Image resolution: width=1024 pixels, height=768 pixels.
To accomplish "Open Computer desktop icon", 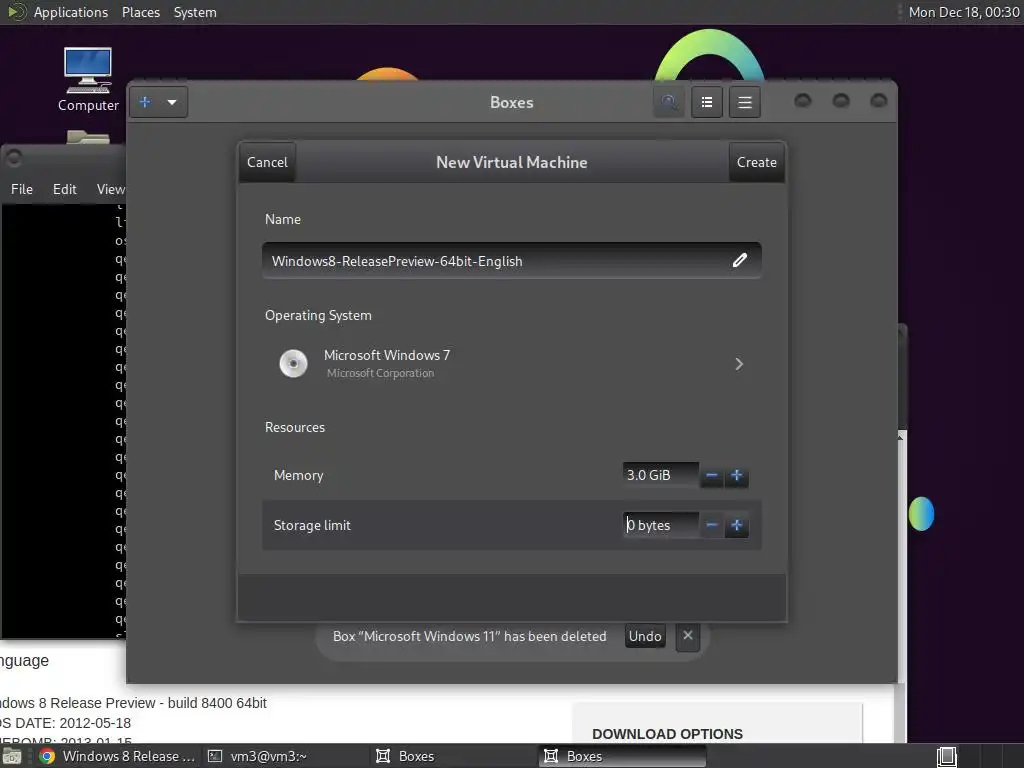I will point(88,79).
